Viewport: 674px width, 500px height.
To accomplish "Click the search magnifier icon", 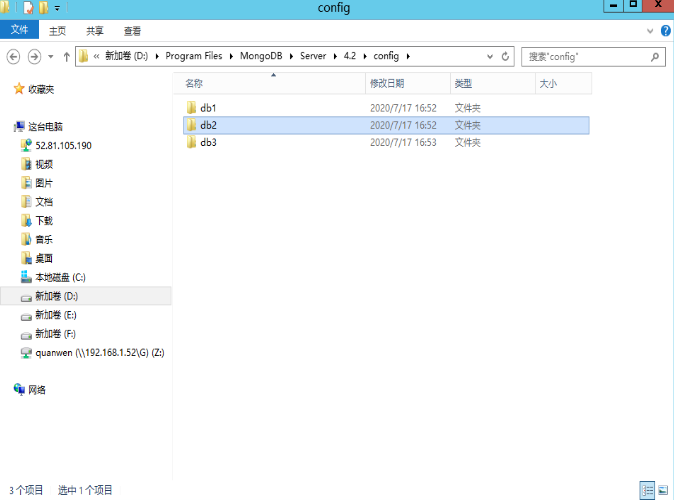I will pyautogui.click(x=655, y=57).
